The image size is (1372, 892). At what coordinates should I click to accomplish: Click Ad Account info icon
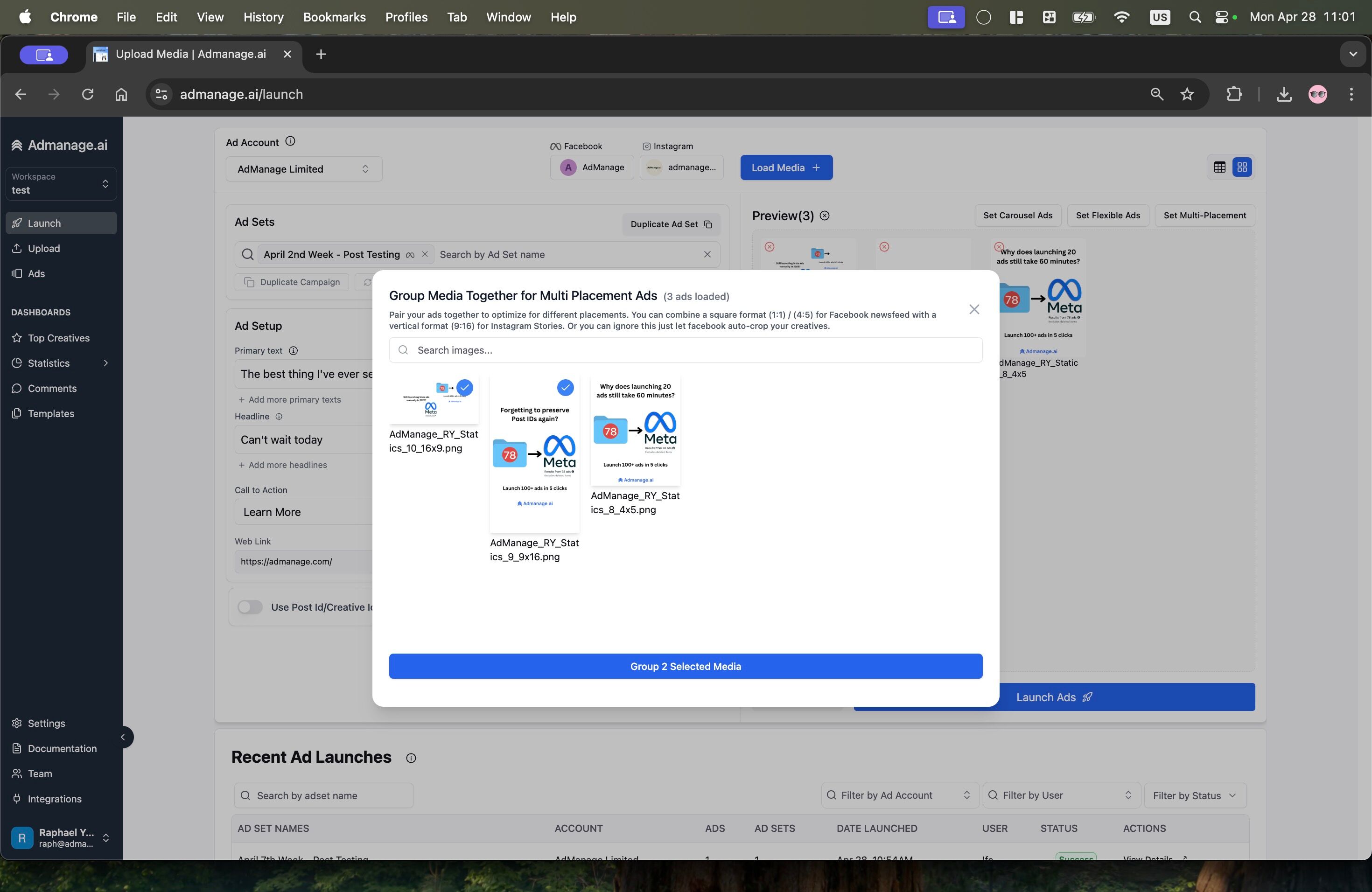point(291,141)
